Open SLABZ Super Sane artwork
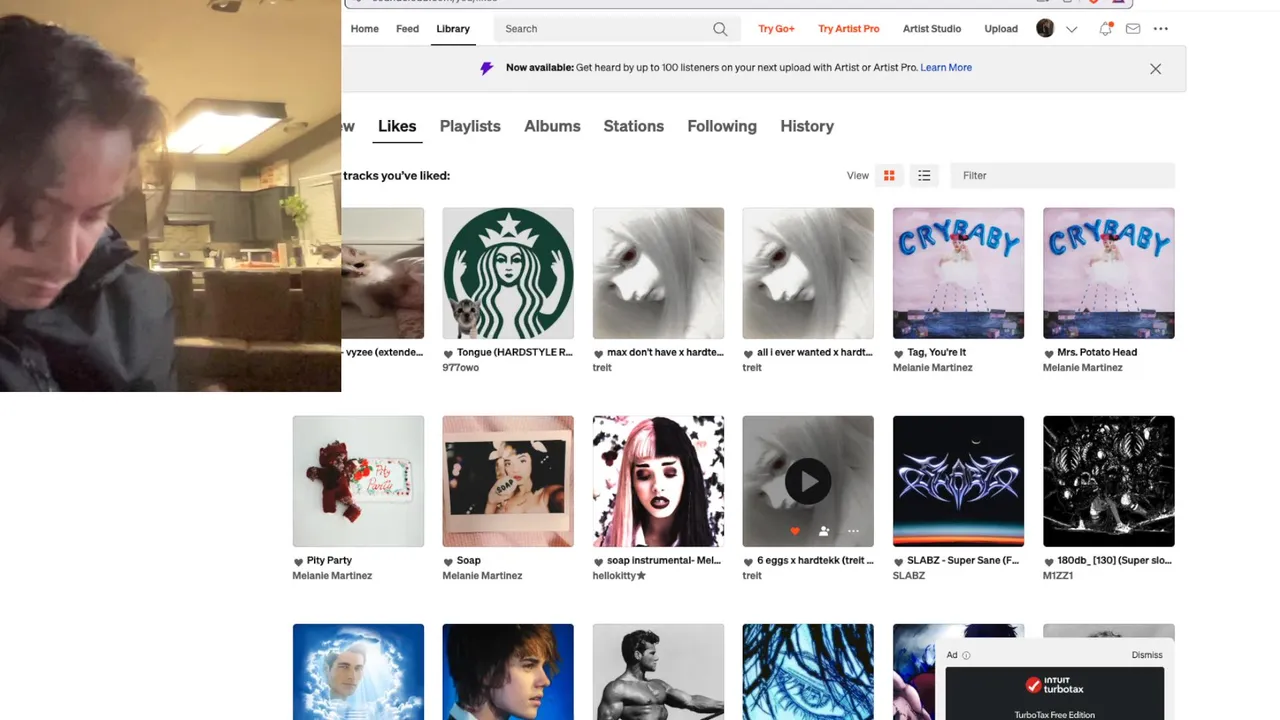Screen dimensions: 1280x720 tap(958, 481)
